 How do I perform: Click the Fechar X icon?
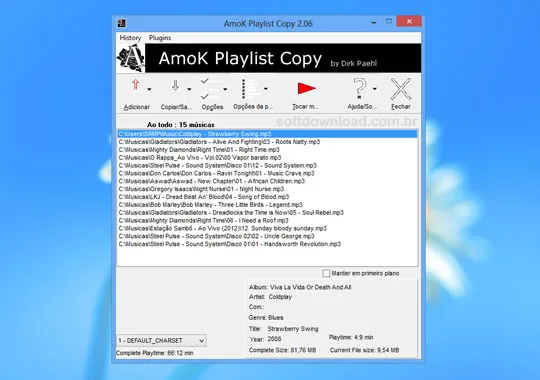[401, 89]
